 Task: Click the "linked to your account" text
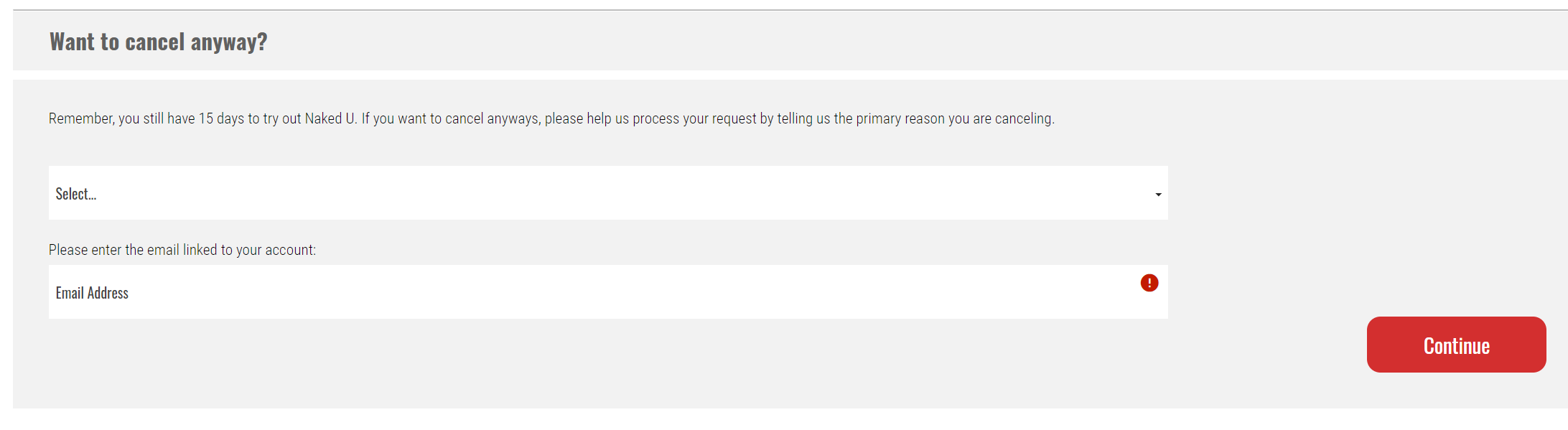click(249, 250)
